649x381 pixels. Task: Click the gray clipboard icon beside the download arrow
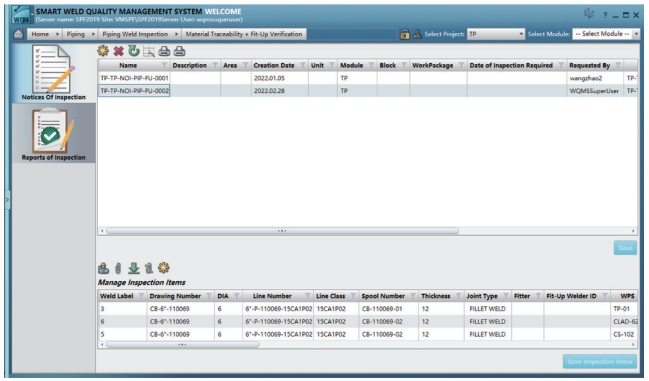click(149, 268)
